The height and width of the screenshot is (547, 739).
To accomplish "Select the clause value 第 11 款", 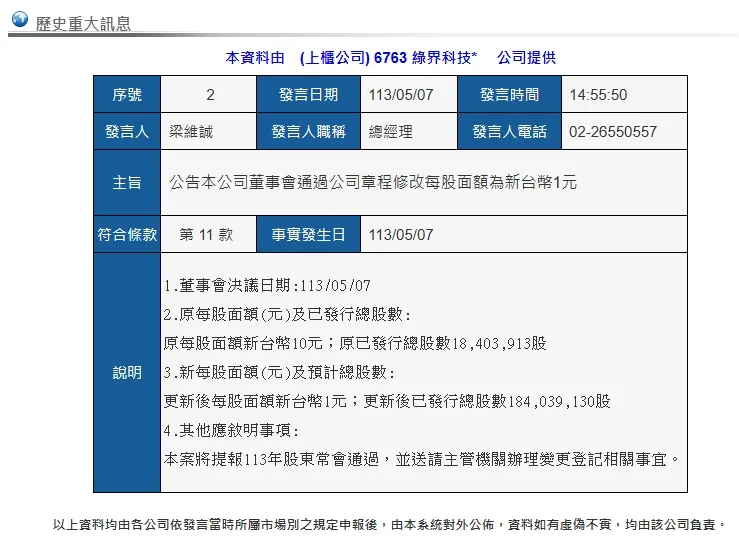I will (x=206, y=234).
